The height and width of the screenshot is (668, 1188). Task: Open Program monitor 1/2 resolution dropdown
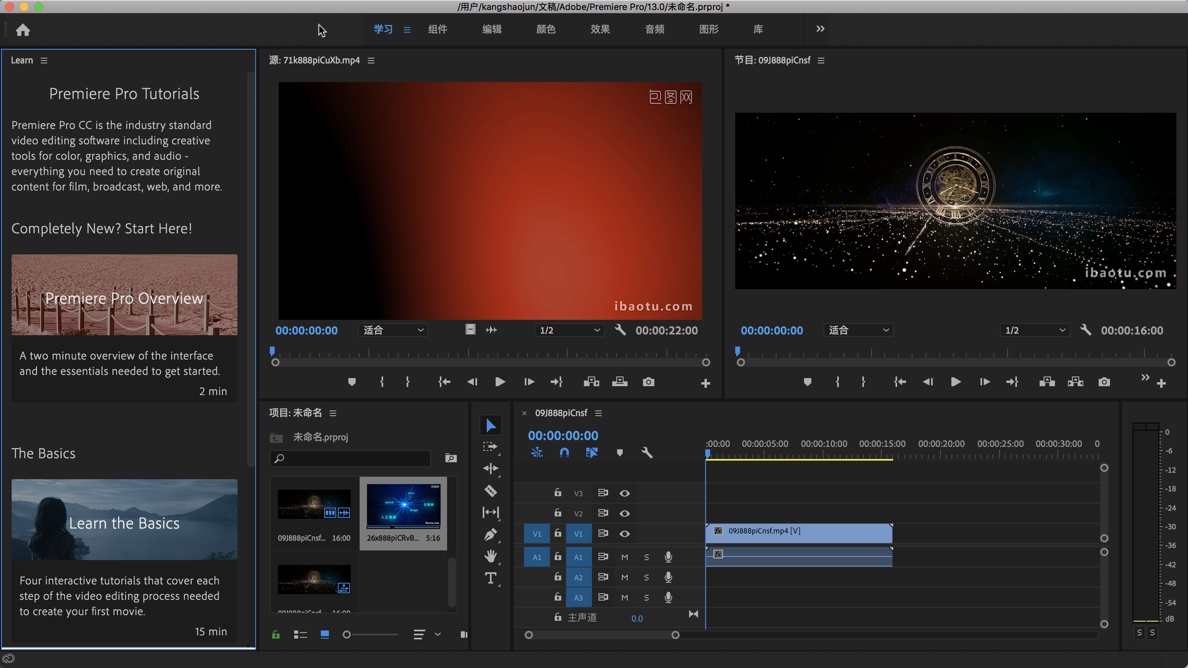pos(1035,330)
